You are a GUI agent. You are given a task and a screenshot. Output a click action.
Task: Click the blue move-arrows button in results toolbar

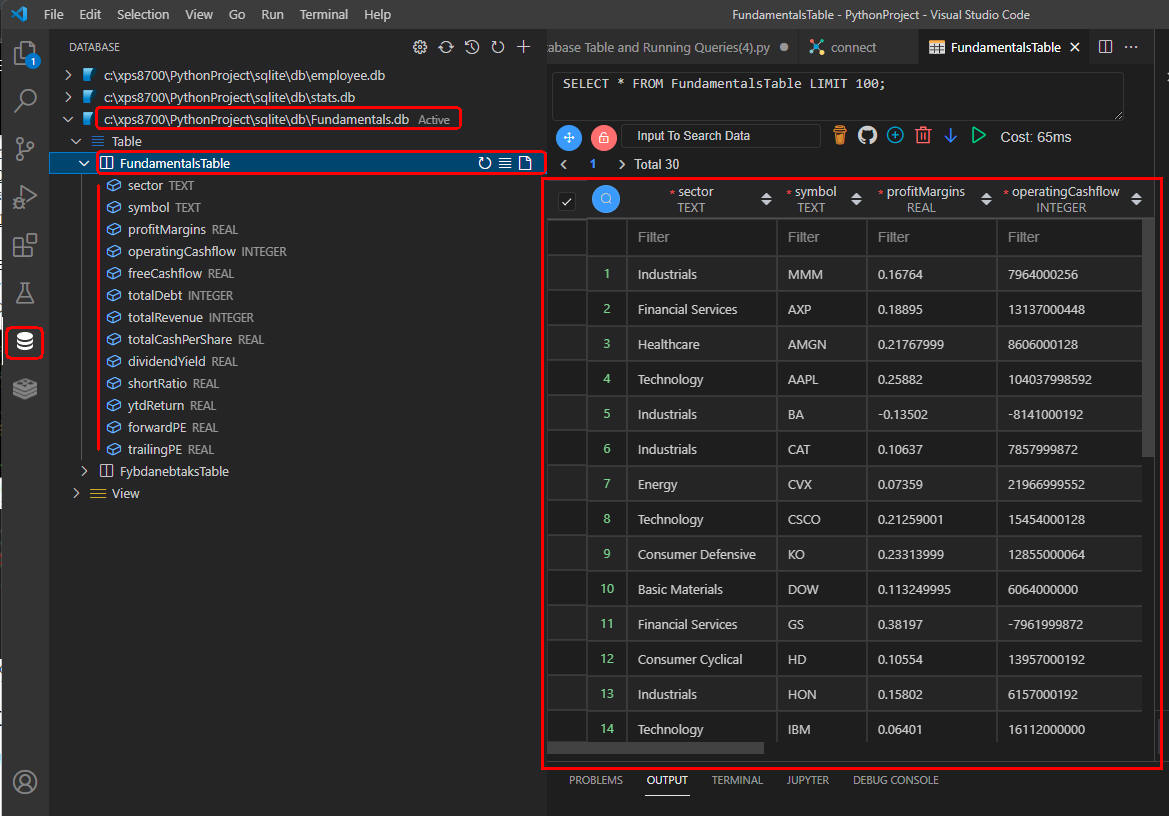(569, 137)
